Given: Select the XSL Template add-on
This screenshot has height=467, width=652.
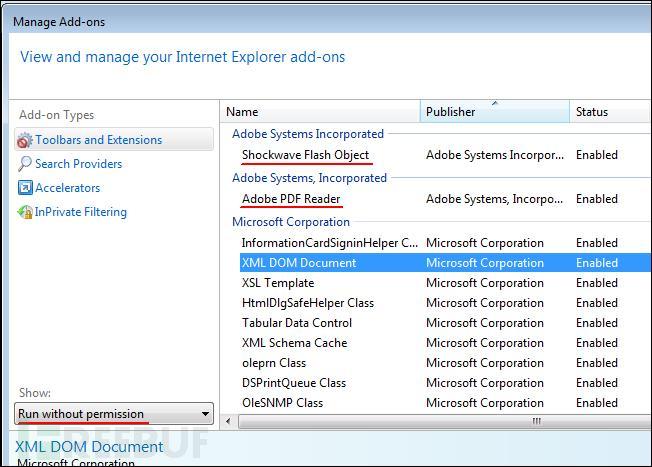Looking at the screenshot, I should (x=278, y=283).
